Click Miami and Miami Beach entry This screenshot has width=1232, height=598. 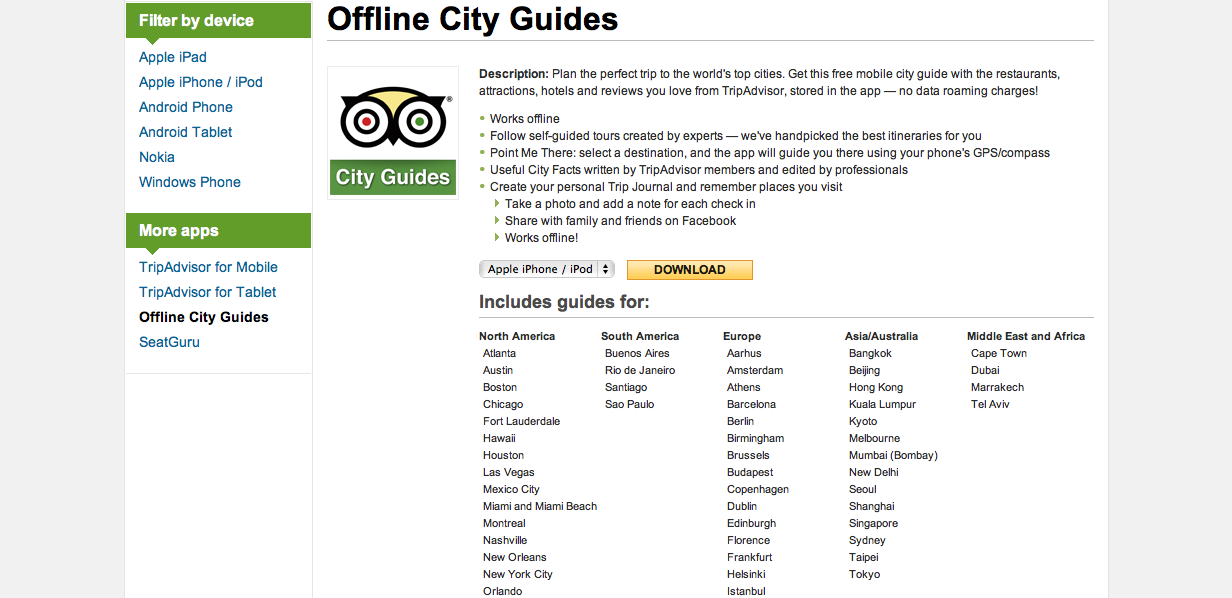[x=540, y=506]
